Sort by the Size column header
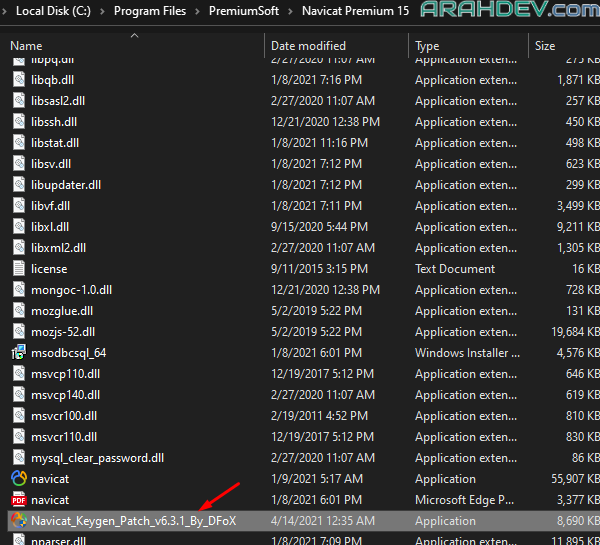 point(545,46)
